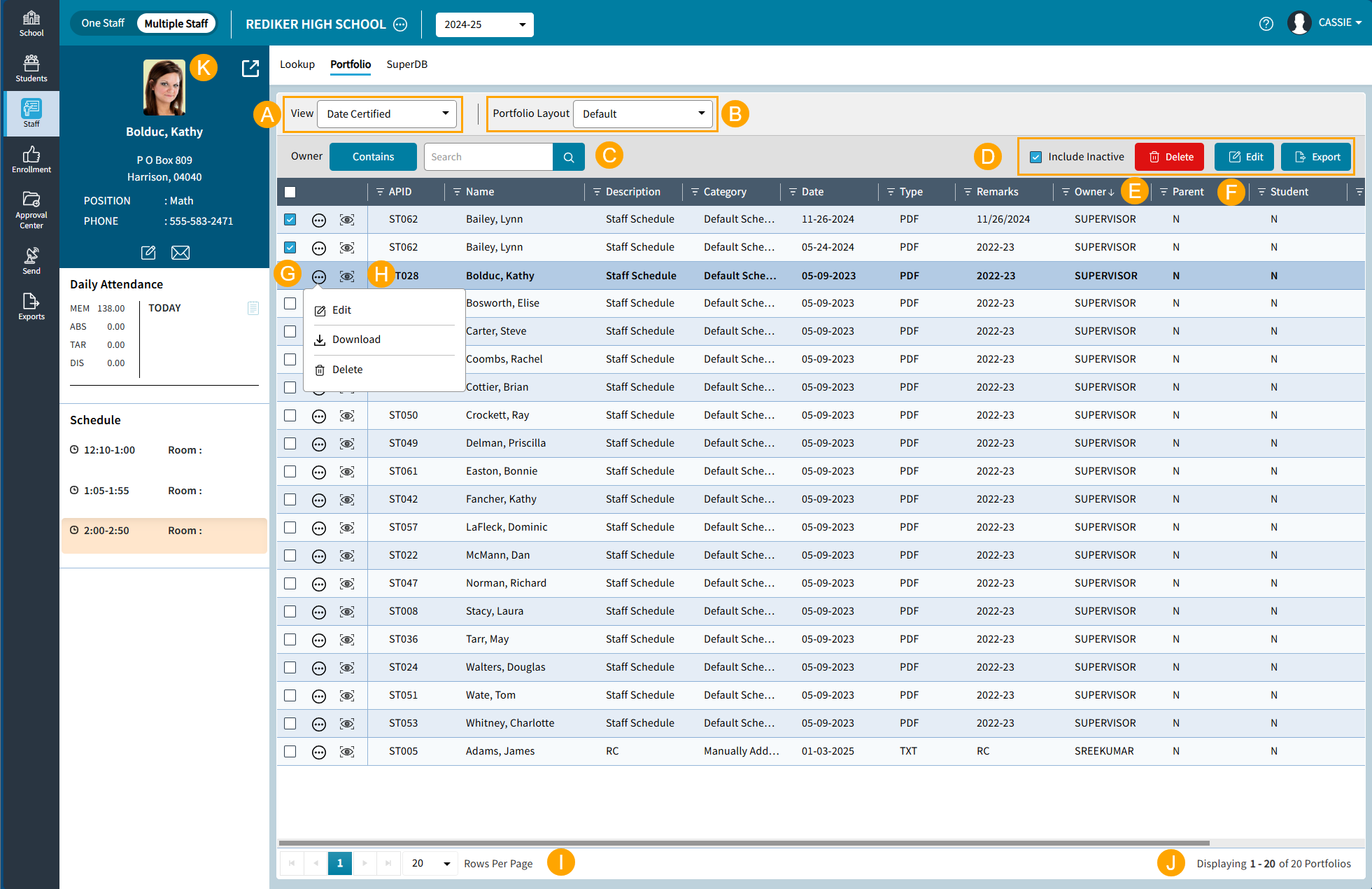
Task: Open staff profile in new window
Action: (x=250, y=69)
